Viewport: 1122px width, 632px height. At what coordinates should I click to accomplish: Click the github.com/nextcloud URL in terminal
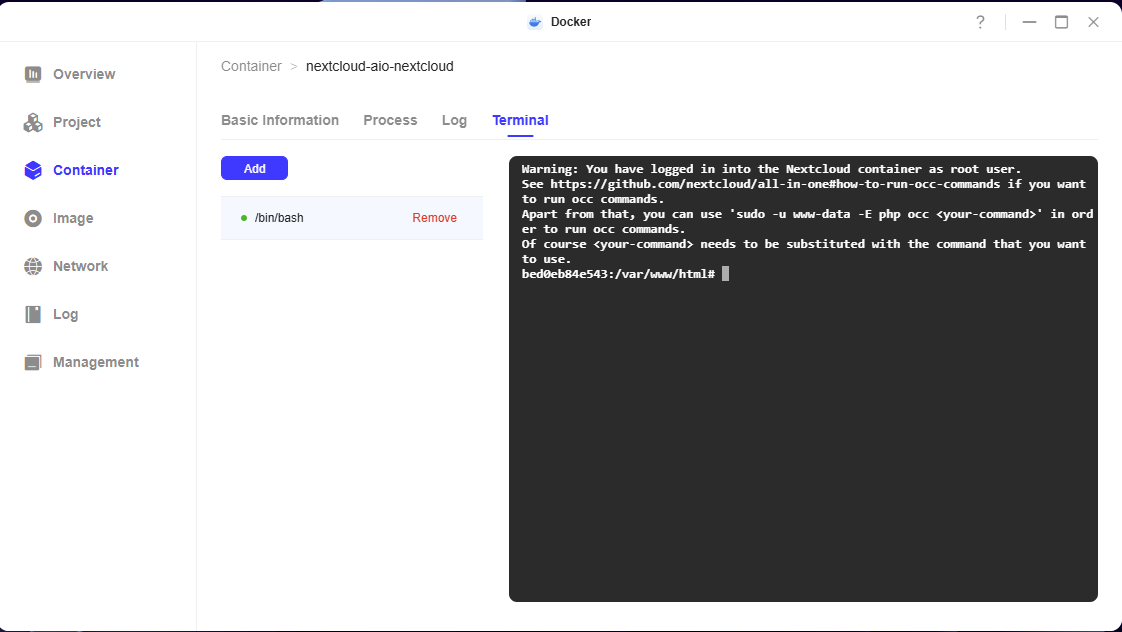(775, 184)
